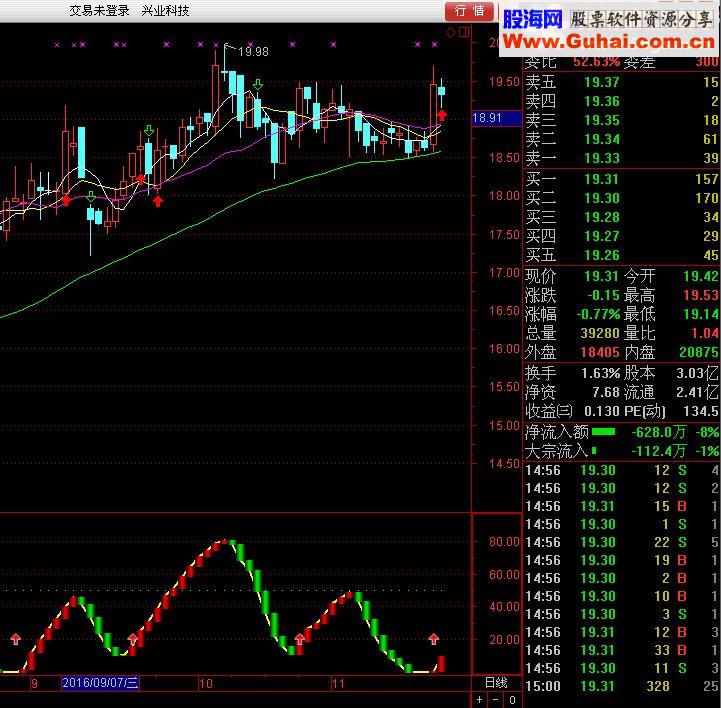The width and height of the screenshot is (721, 708).
Task: Click the -112.4万 block inflow amount
Action: point(659,451)
